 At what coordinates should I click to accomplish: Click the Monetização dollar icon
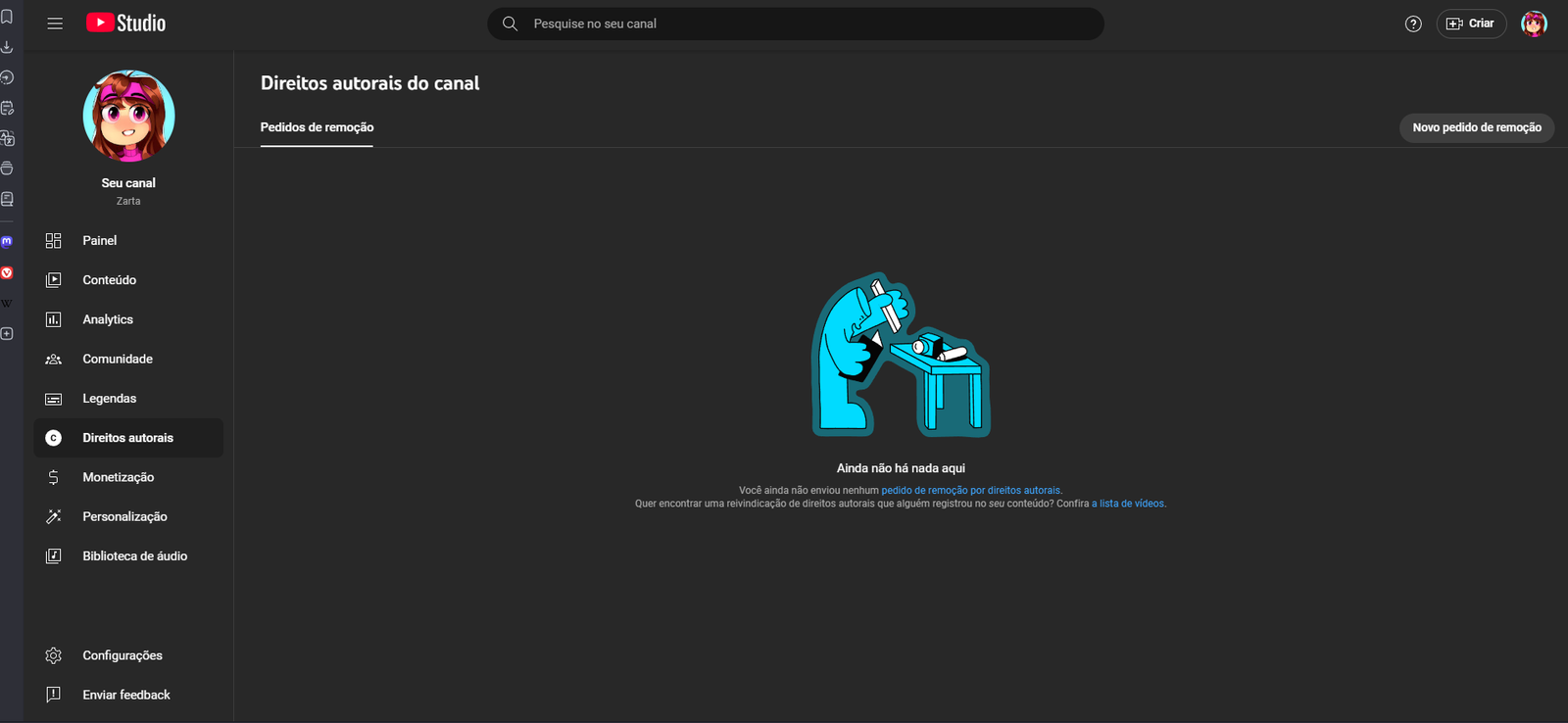[x=54, y=477]
